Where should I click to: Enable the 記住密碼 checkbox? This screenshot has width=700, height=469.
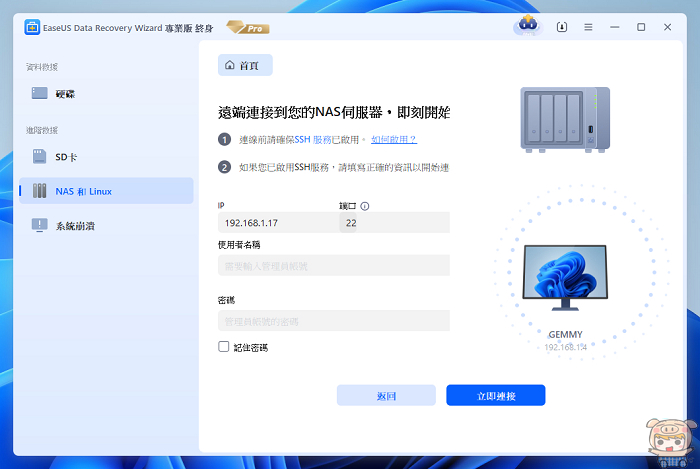224,347
